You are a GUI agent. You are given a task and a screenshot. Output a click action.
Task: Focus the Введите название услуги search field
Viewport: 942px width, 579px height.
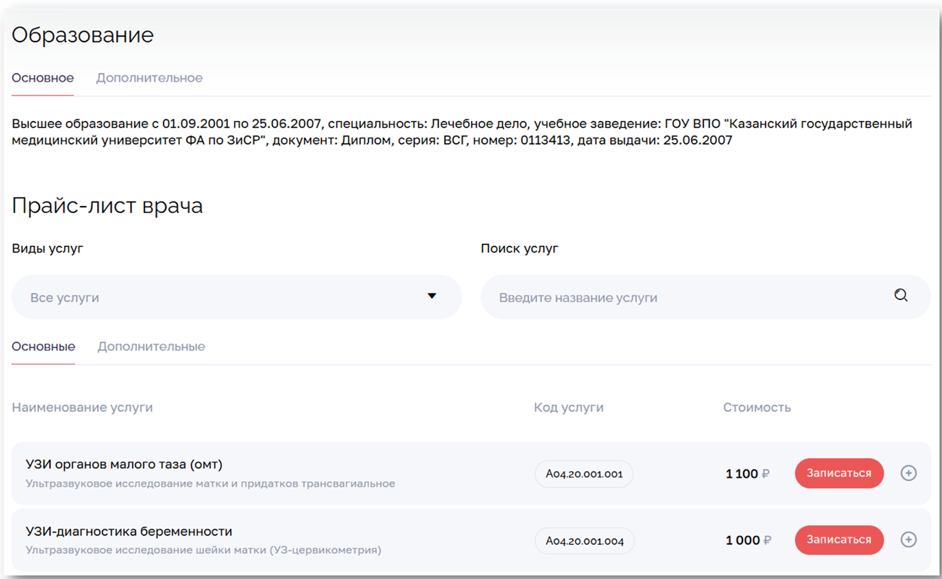pos(705,297)
